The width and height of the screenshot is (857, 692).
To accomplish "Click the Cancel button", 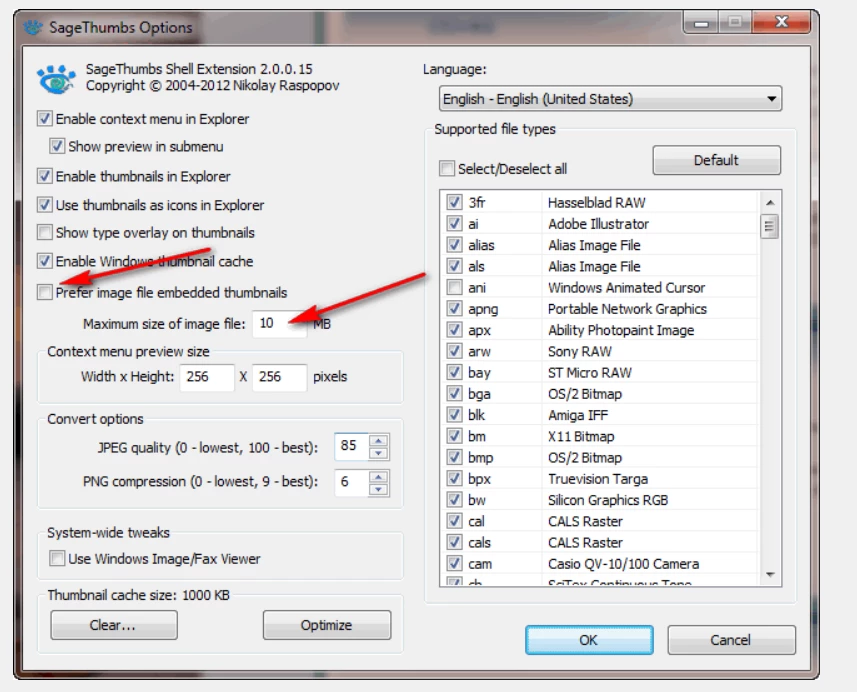I will tap(731, 640).
